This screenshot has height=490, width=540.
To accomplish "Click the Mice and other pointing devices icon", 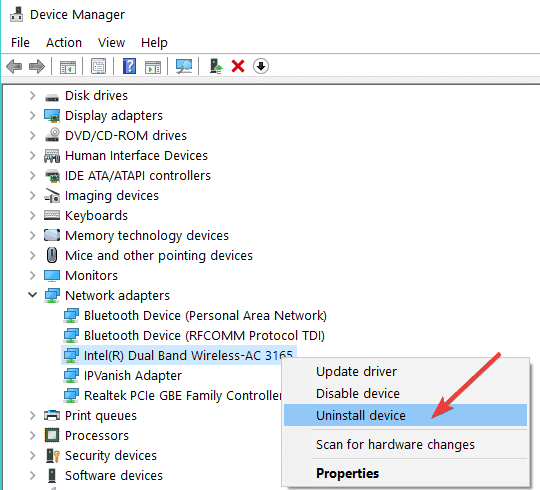I will point(52,255).
